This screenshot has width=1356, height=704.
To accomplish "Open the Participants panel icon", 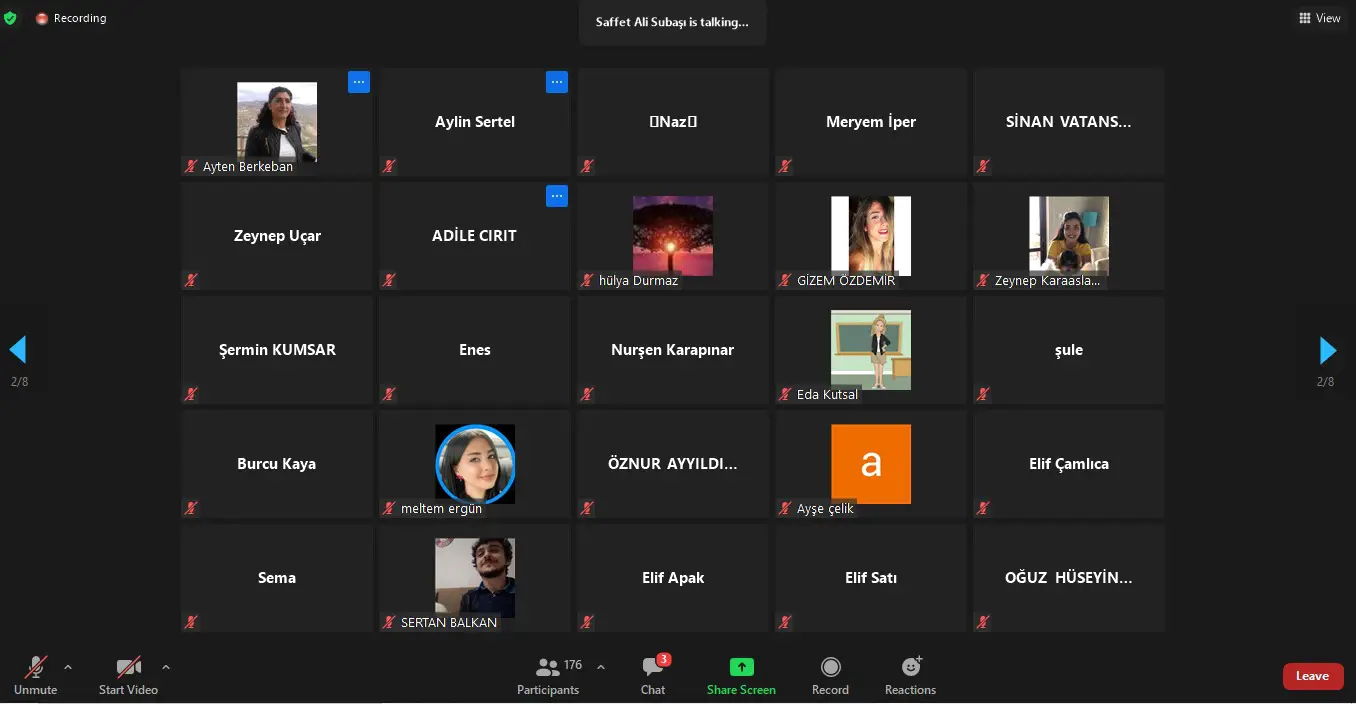I will click(x=547, y=667).
